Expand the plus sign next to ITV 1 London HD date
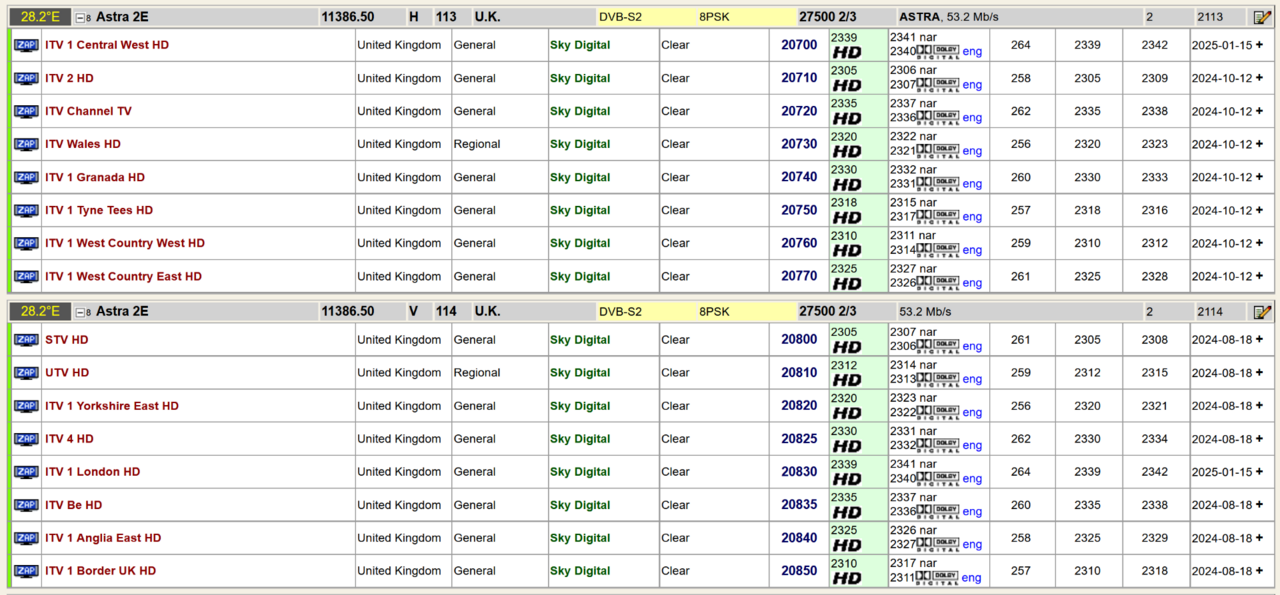The width and height of the screenshot is (1280, 595). (1259, 472)
